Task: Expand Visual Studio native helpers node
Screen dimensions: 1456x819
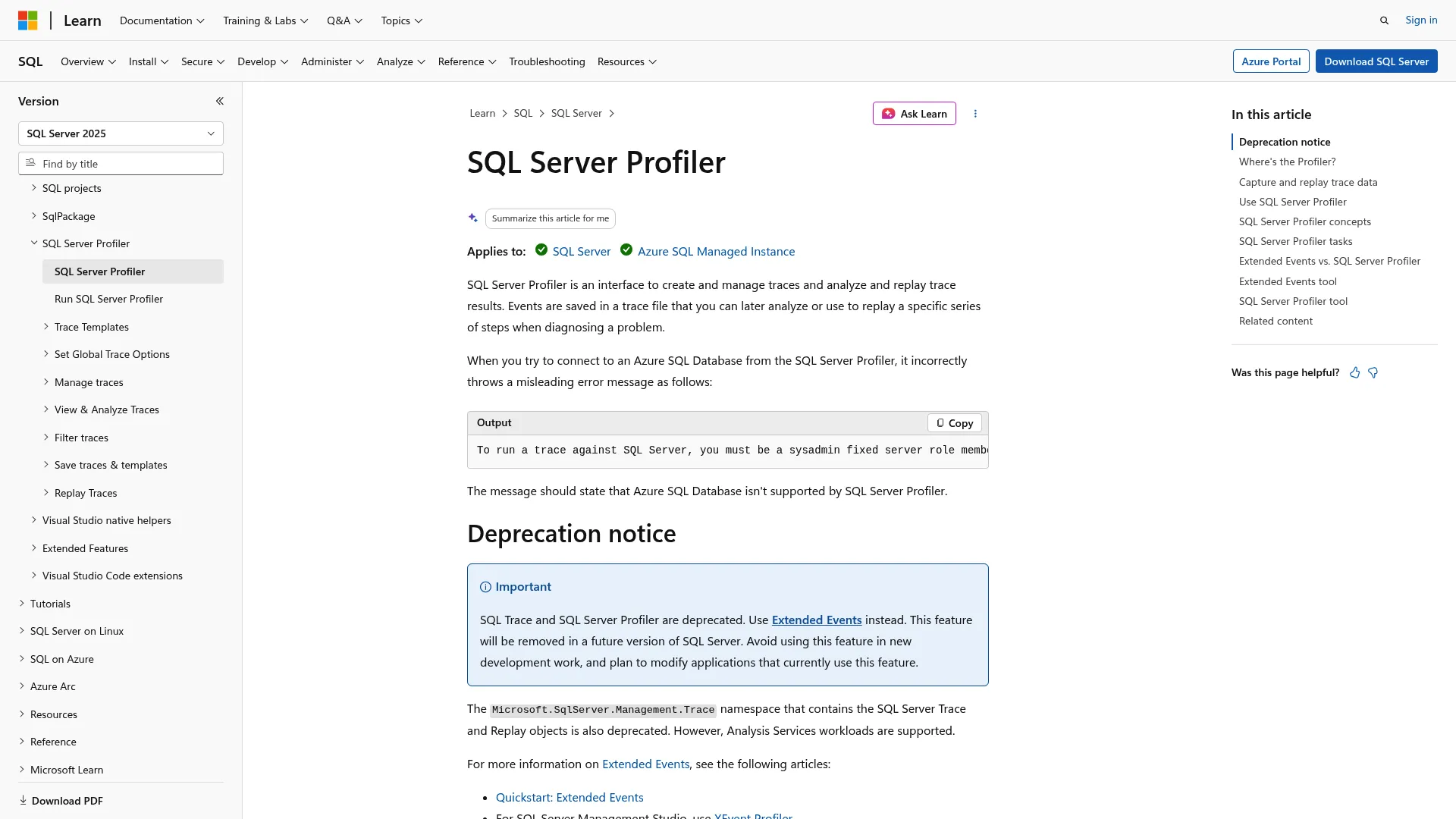Action: click(34, 519)
